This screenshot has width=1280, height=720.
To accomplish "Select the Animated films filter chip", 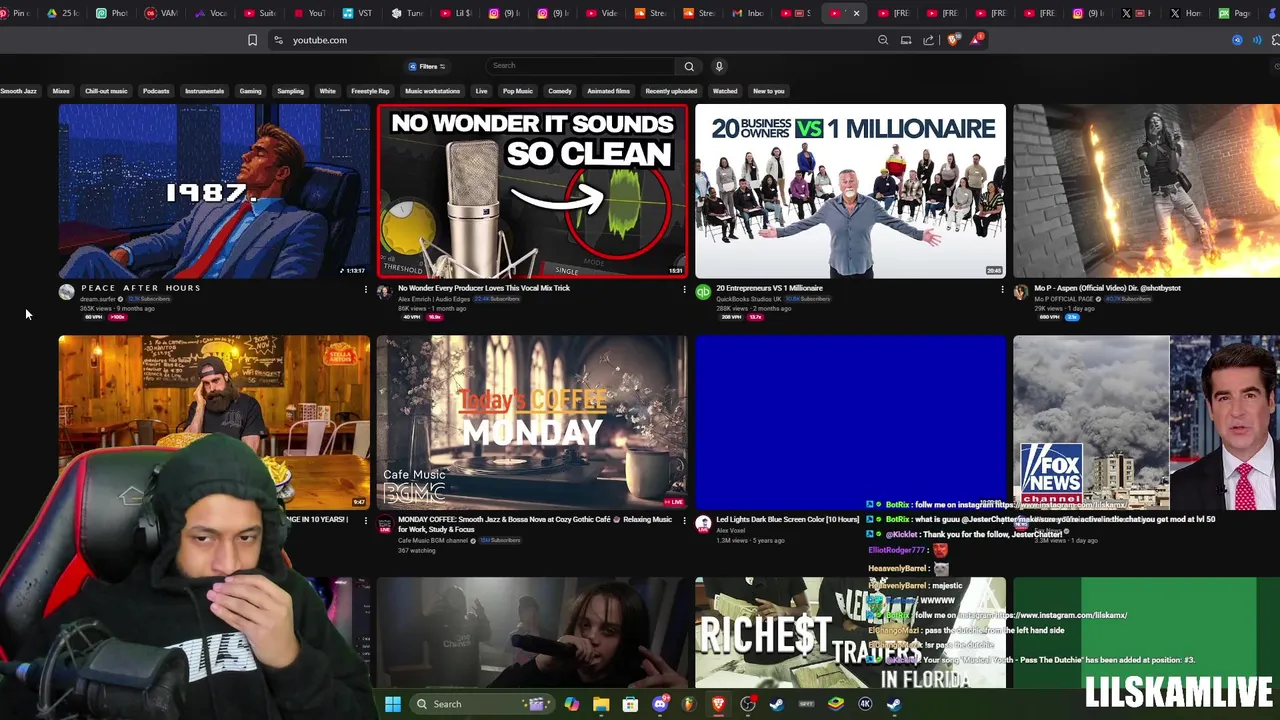I will (608, 91).
